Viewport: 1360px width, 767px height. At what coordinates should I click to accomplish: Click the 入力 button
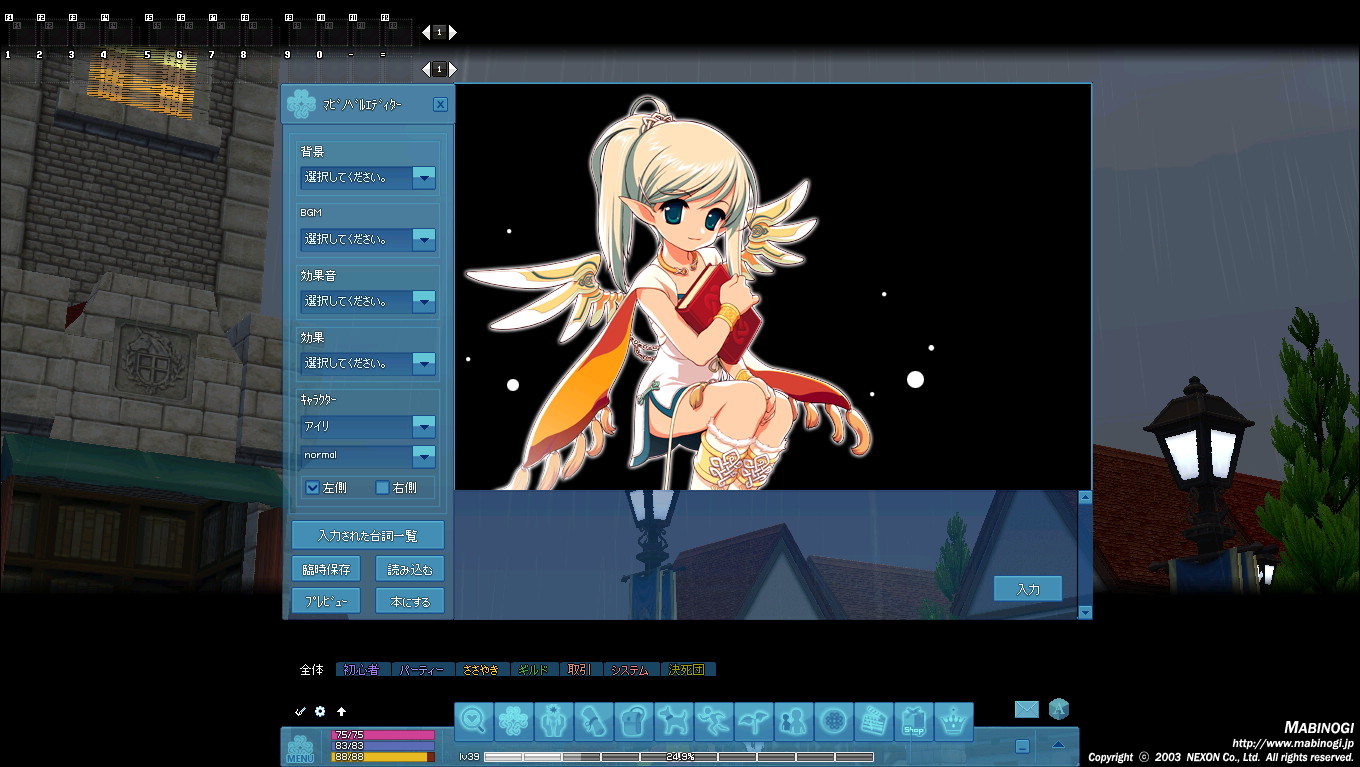click(1028, 589)
